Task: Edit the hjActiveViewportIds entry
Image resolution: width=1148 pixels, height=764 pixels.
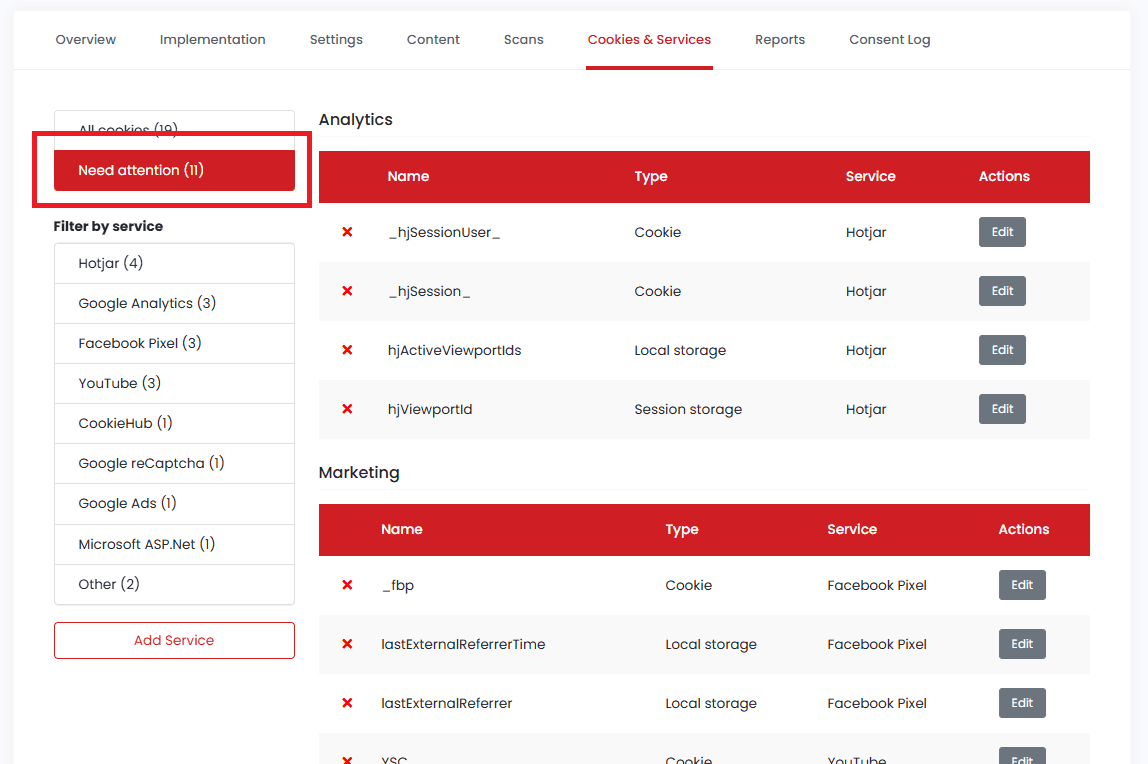Action: pos(1002,350)
